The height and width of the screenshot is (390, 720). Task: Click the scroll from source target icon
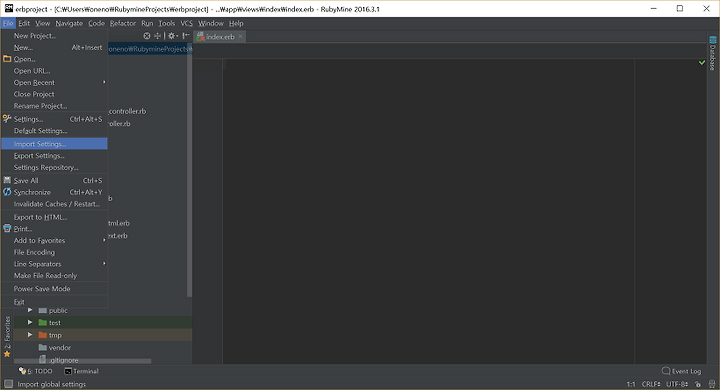pyautogui.click(x=146, y=36)
